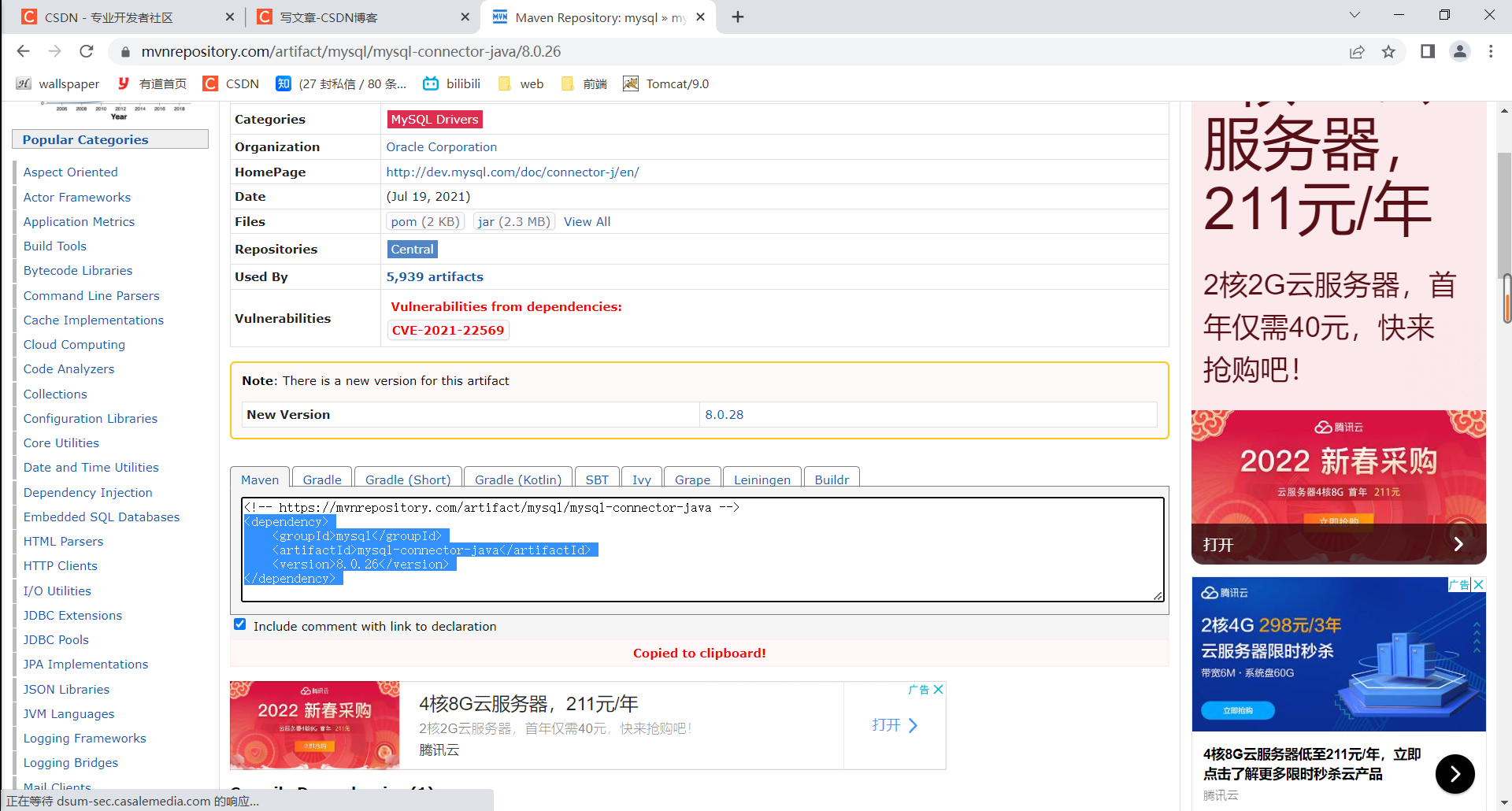View the 5,939 artifacts usage list
The image size is (1512, 811).
coord(435,276)
